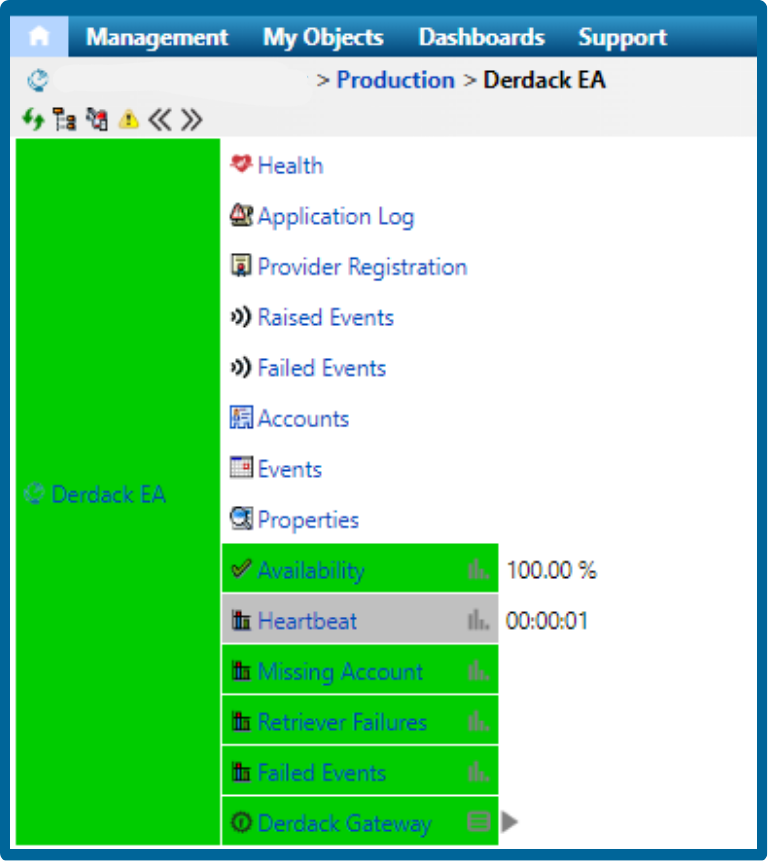Select the Derdack EA object node

pyautogui.click(x=108, y=495)
